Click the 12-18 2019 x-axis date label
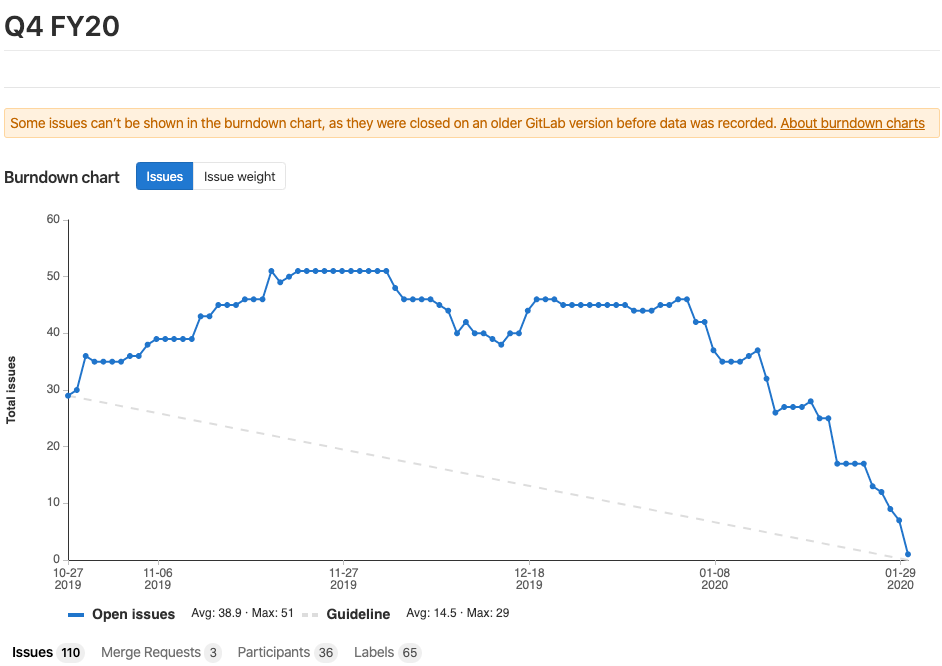The width and height of the screenshot is (942, 666). [x=528, y=578]
